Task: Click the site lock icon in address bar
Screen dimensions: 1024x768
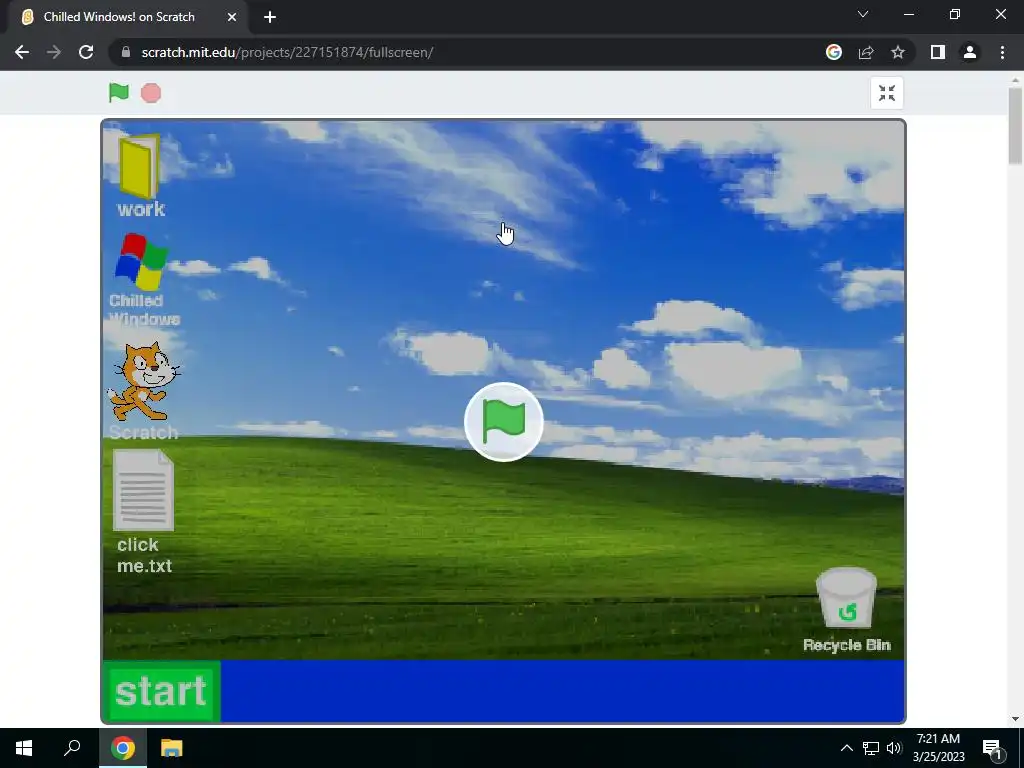Action: pos(125,52)
